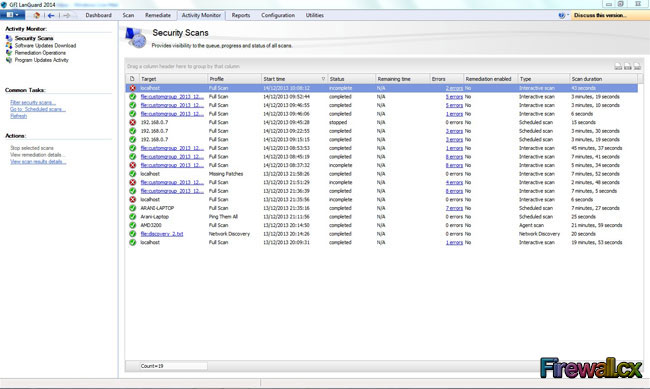
Task: Click View scan results details link
Action: point(38,162)
